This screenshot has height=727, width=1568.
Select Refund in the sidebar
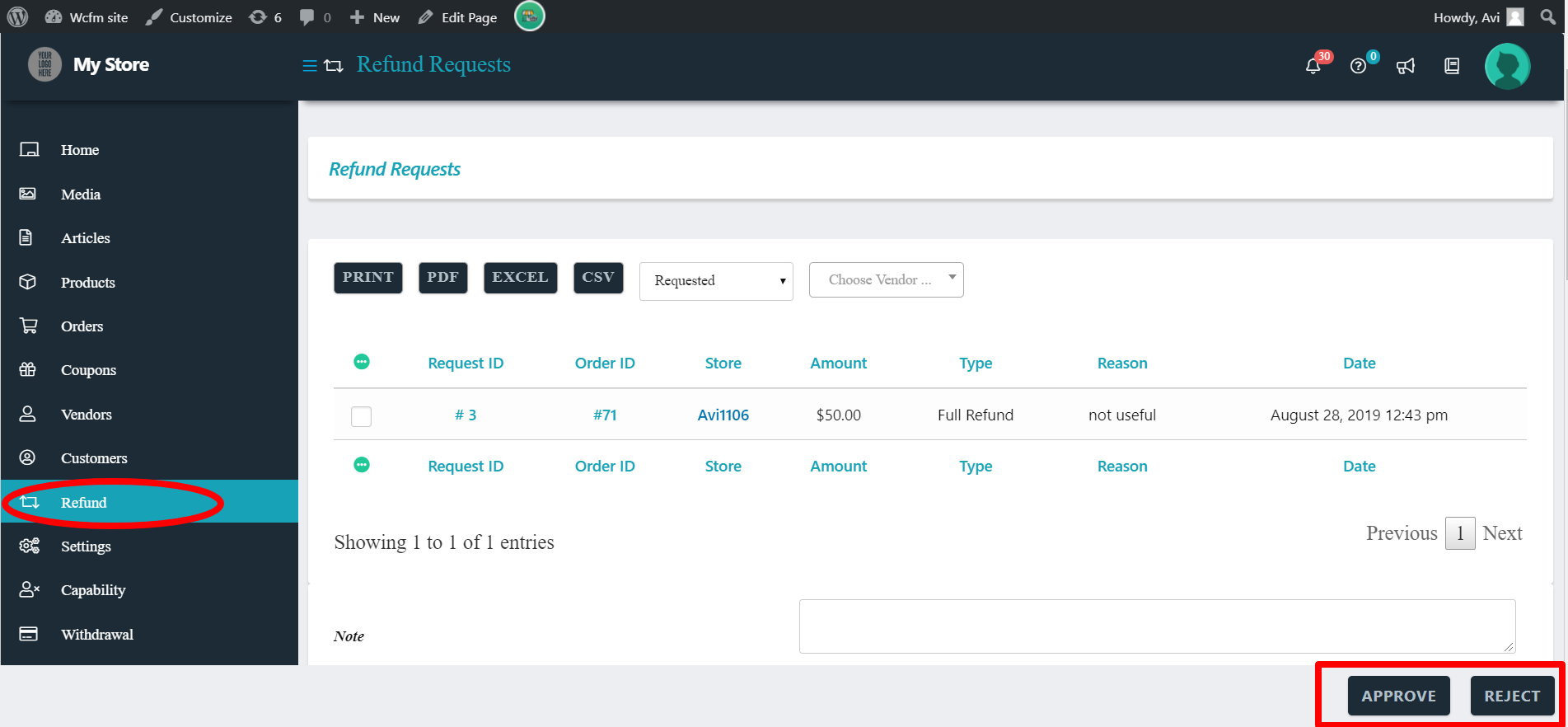coord(149,502)
